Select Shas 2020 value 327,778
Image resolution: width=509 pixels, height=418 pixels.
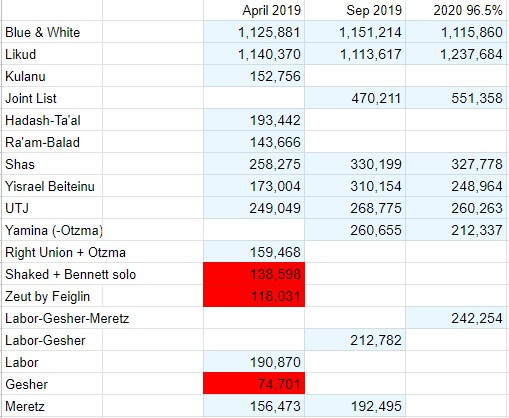point(457,164)
